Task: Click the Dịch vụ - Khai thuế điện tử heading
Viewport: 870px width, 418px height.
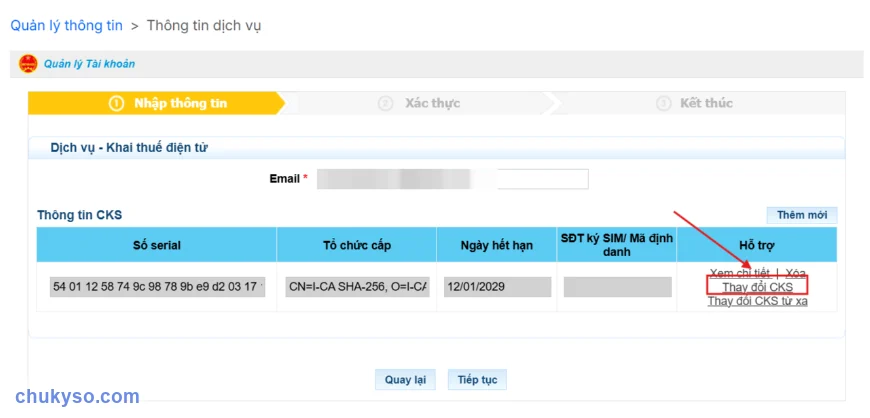Action: [x=129, y=148]
